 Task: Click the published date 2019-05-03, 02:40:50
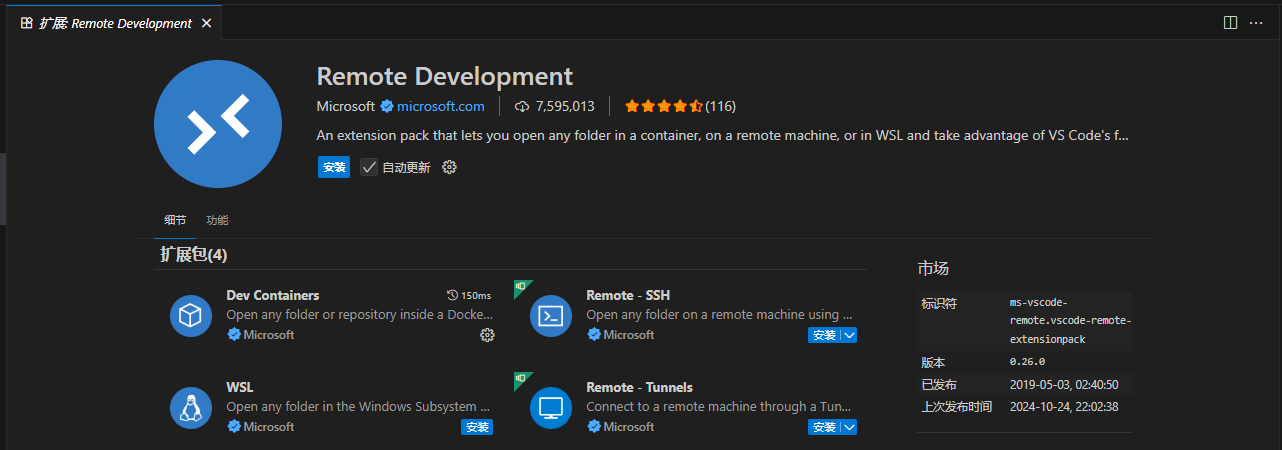(1062, 385)
